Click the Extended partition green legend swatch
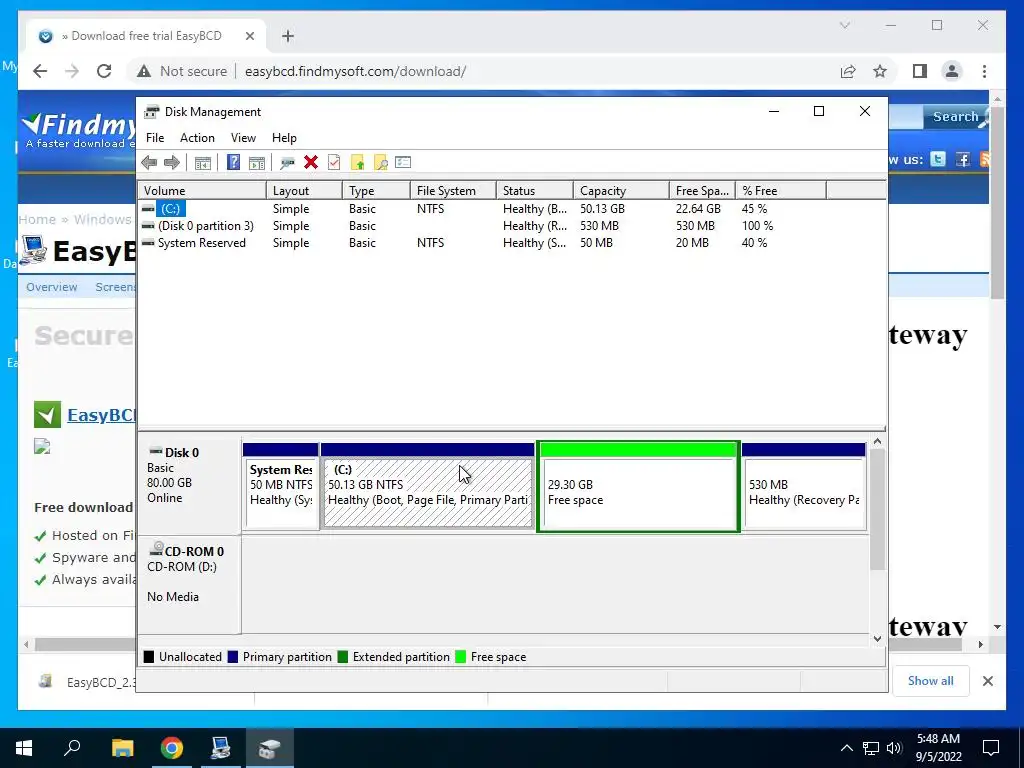This screenshot has height=768, width=1024. [343, 657]
